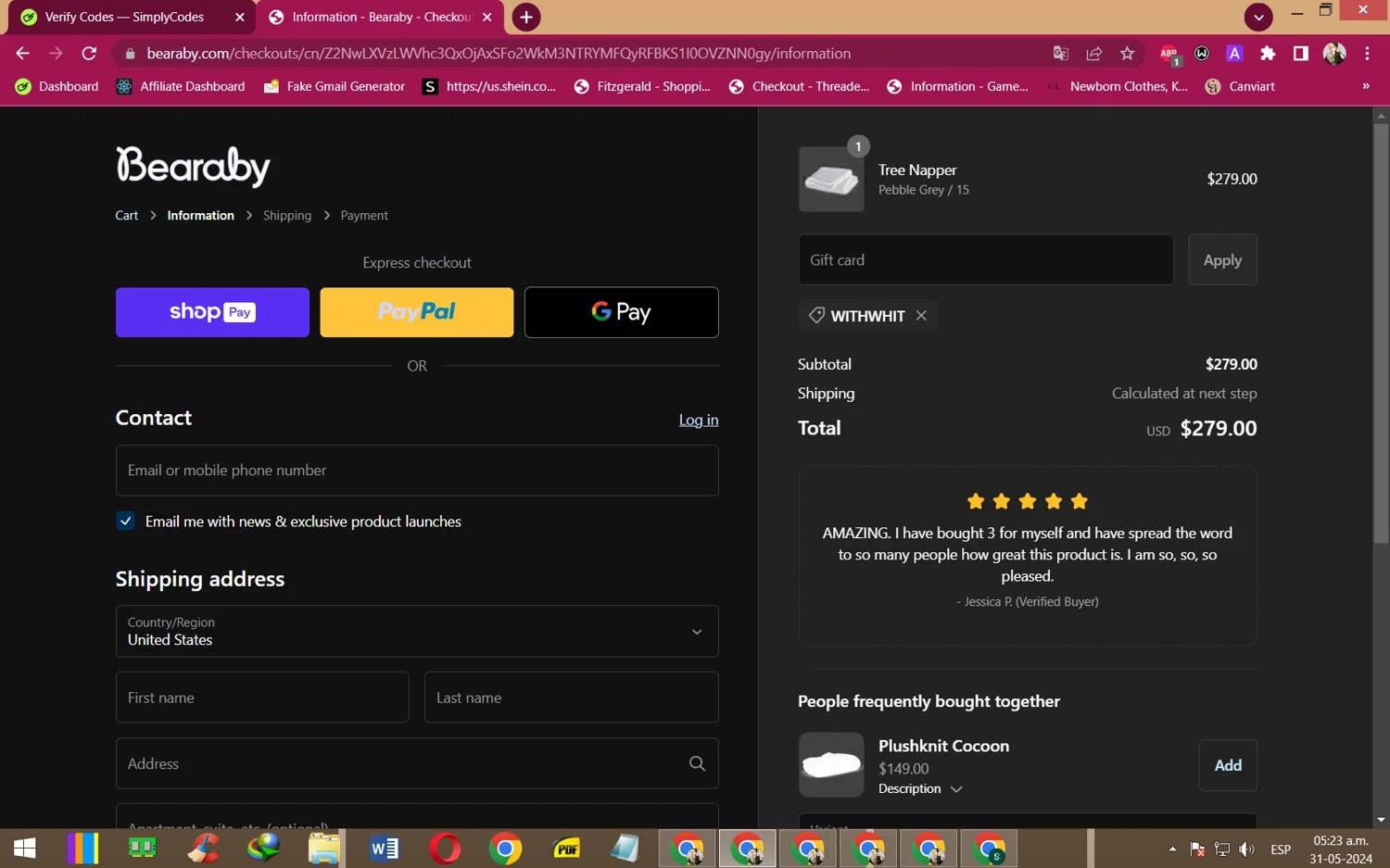This screenshot has height=868, width=1390.
Task: Open the Country/Region dropdown
Action: click(417, 632)
